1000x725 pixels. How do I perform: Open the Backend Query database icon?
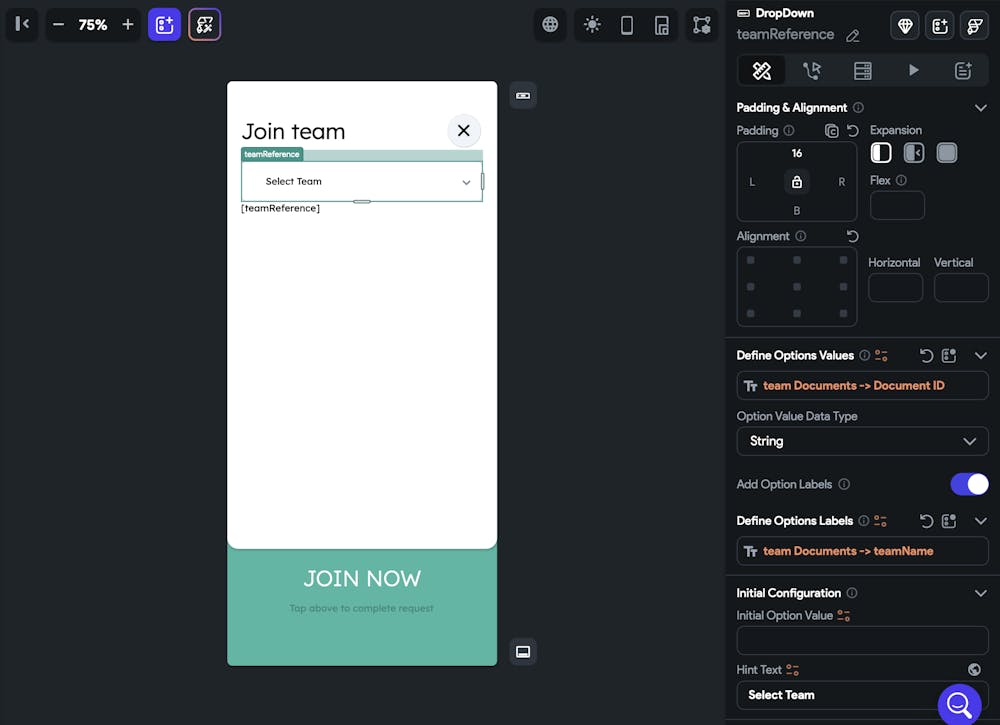pyautogui.click(x=862, y=70)
